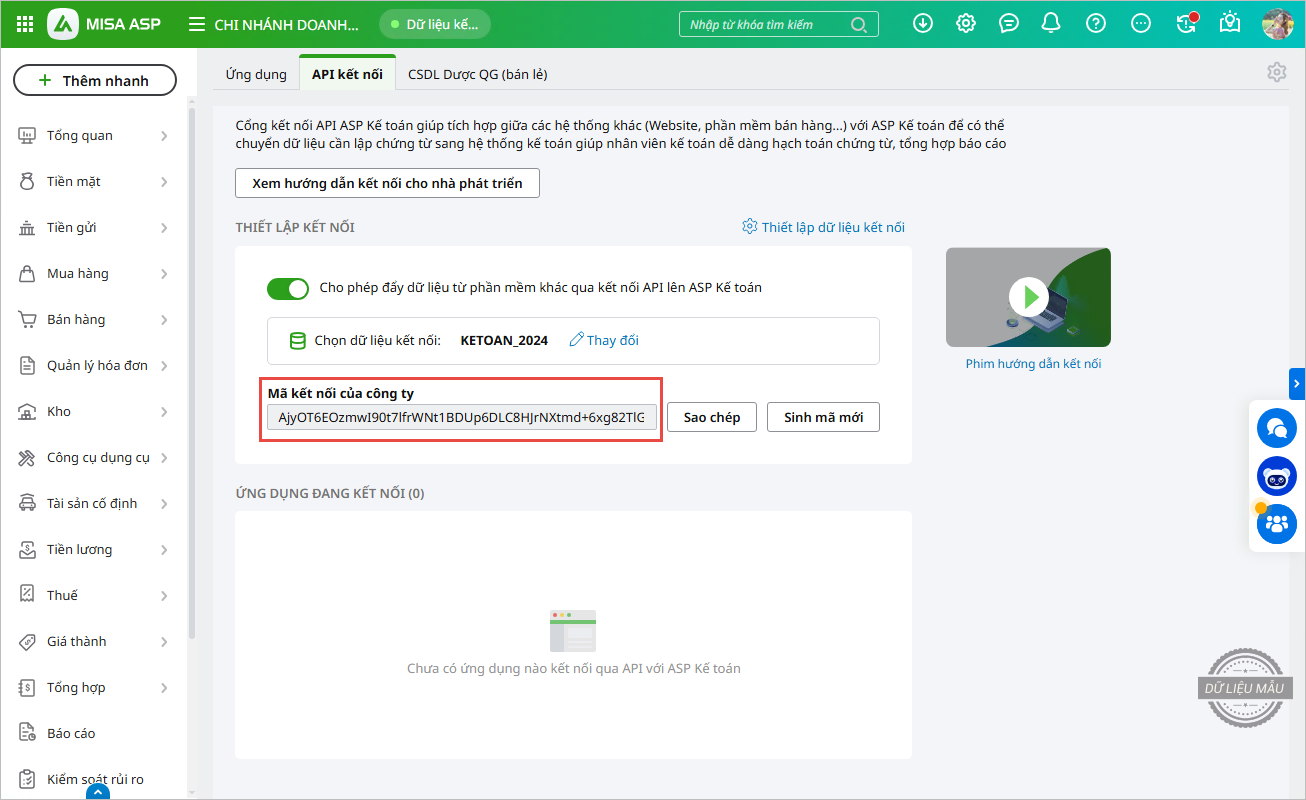Toggle the hamburger sidebar menu icon
The height and width of the screenshot is (800, 1306).
197,24
